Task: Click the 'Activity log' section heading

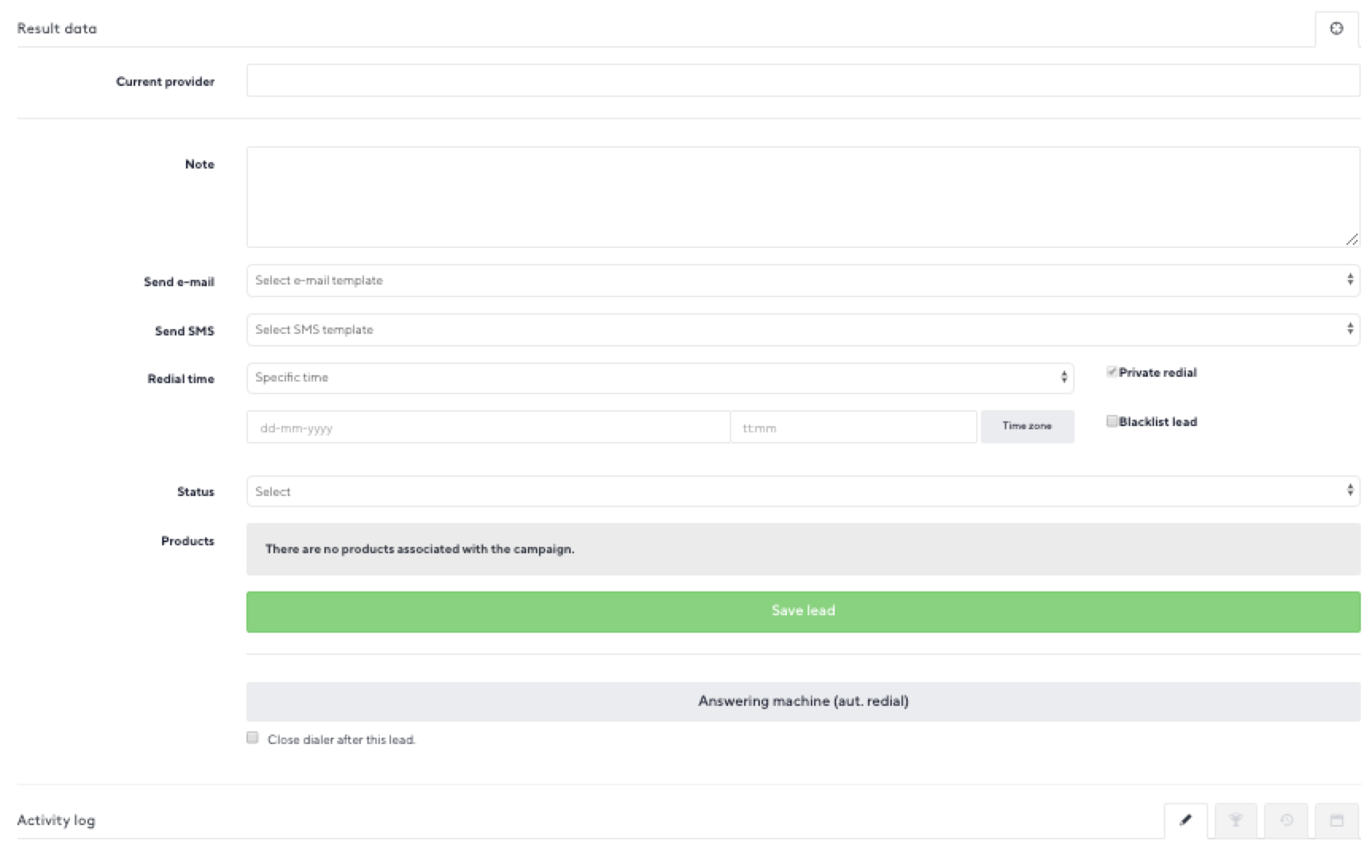Action: point(56,820)
